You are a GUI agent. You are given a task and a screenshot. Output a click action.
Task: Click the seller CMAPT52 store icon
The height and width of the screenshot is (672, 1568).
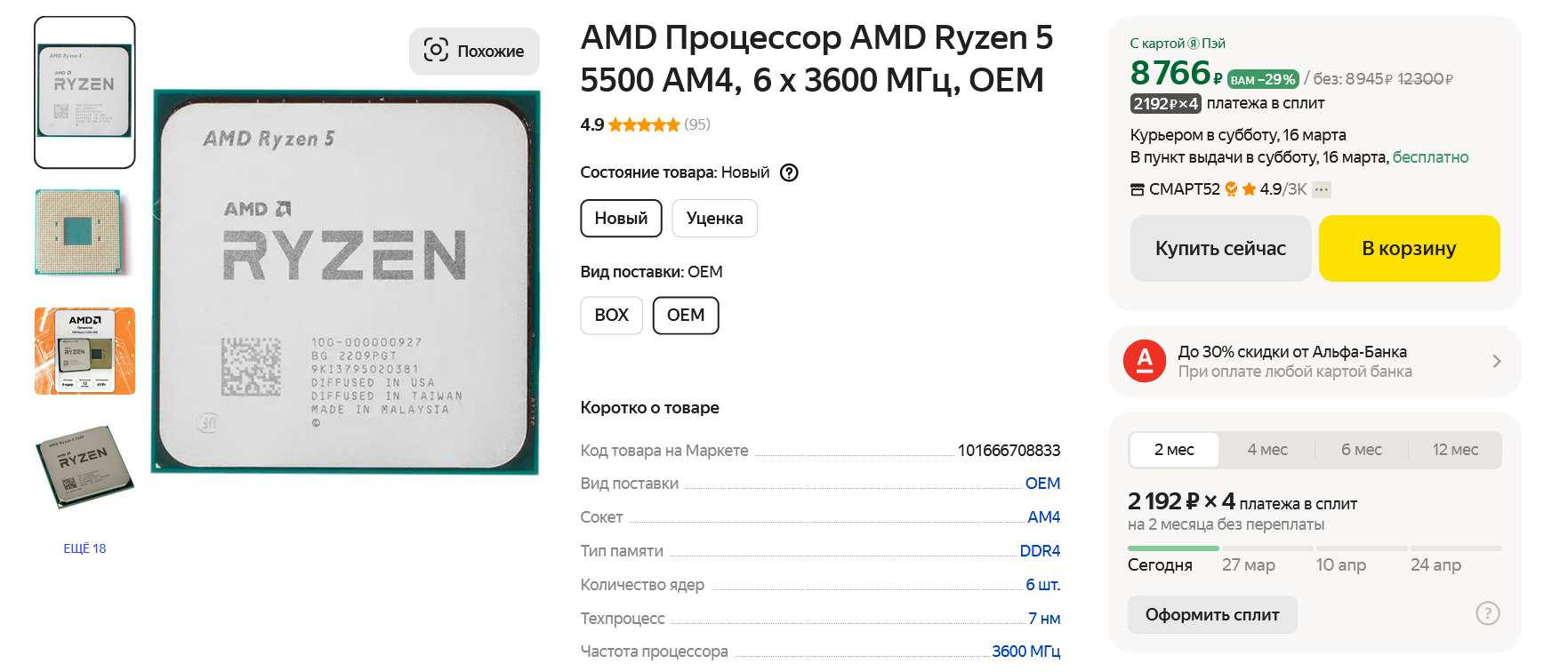pyautogui.click(x=1137, y=189)
